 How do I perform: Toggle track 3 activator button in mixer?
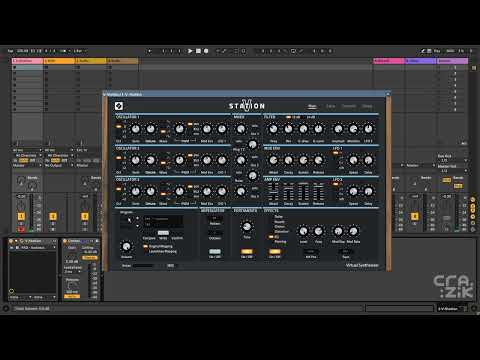coord(85,217)
